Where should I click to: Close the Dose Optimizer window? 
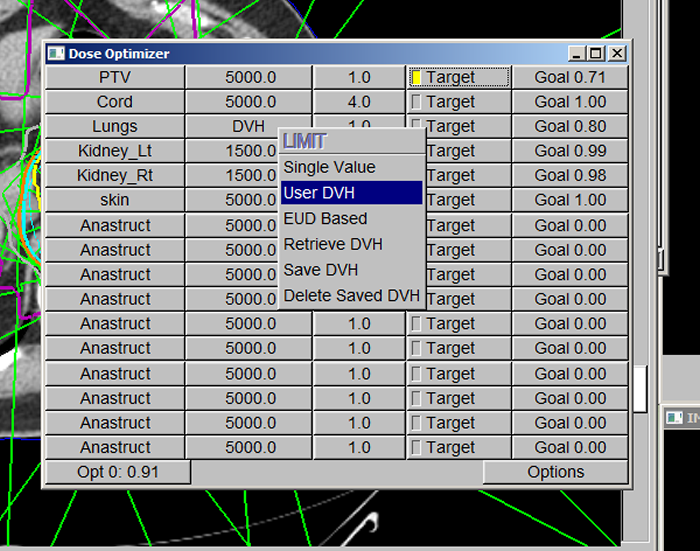pos(617,53)
